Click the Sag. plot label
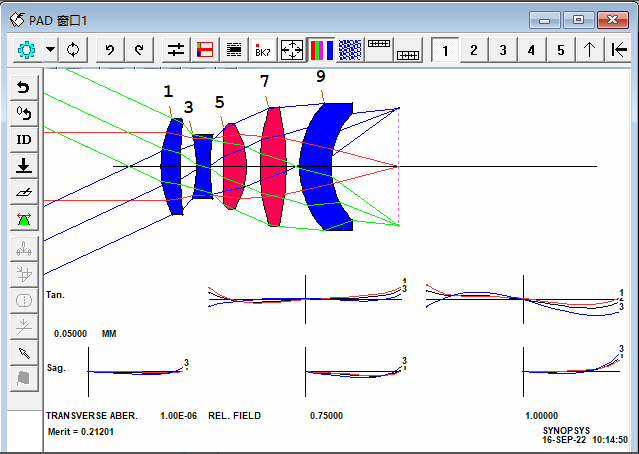 point(56,368)
